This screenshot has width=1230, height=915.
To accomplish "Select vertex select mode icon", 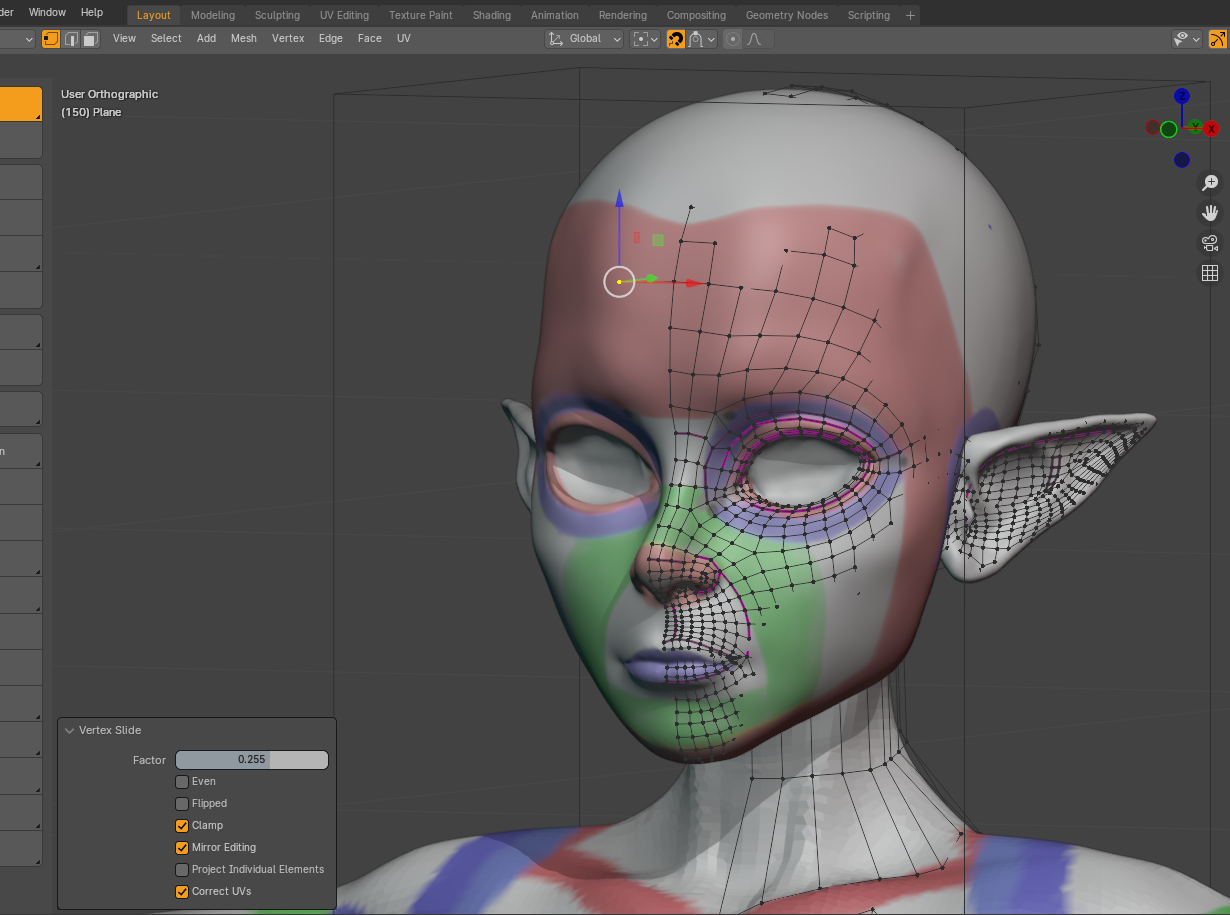I will [50, 39].
